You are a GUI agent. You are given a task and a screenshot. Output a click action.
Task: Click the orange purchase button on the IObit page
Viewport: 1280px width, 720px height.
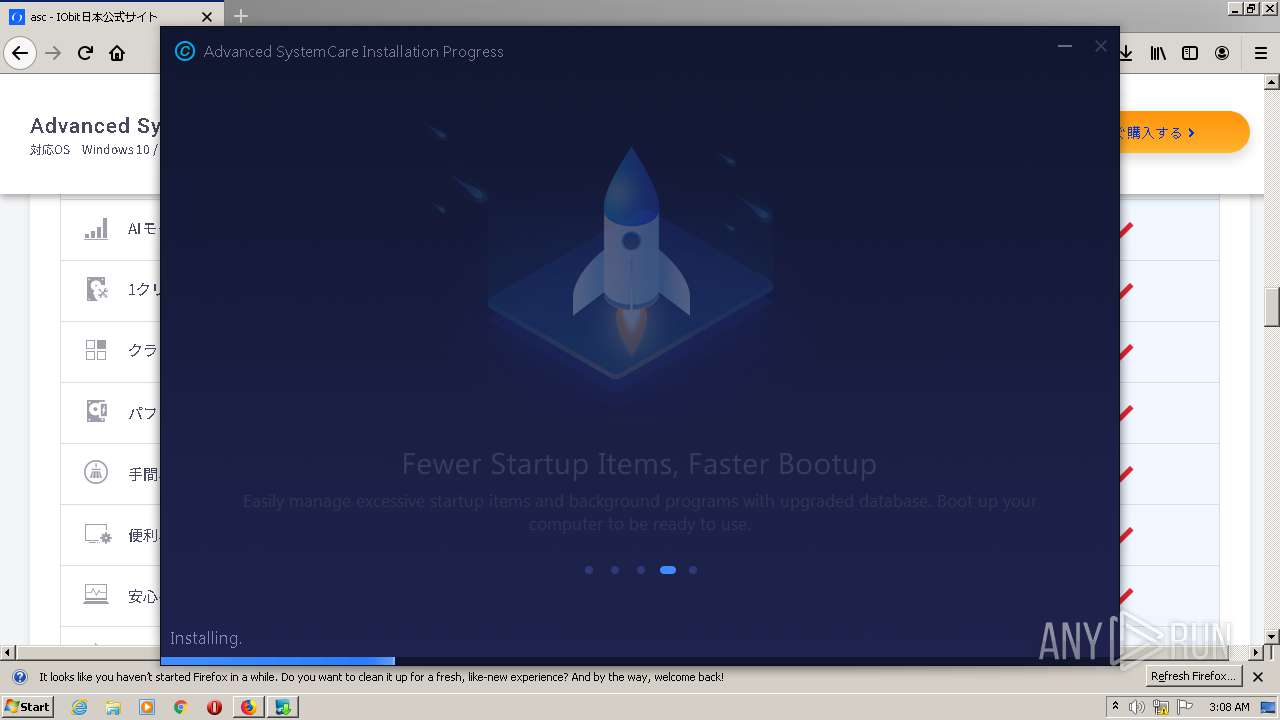click(x=1184, y=132)
